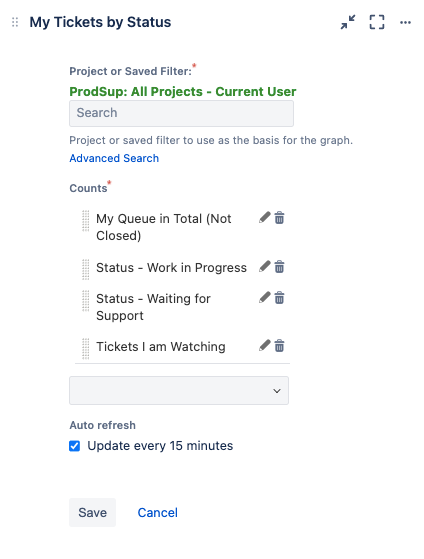Edit the Tickets I am Watching count
The width and height of the screenshot is (424, 559).
point(265,345)
